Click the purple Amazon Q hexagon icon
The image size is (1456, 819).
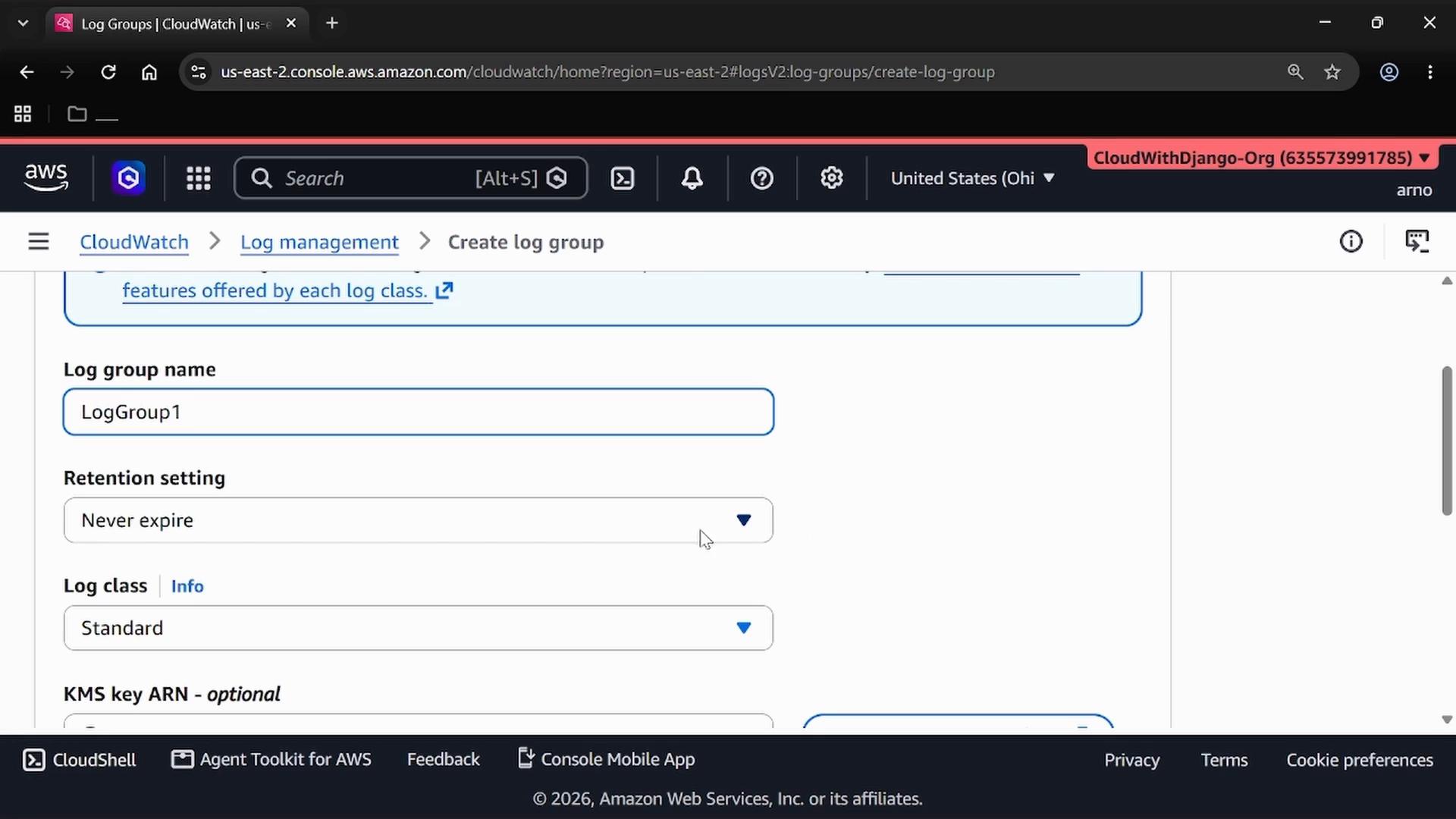coord(128,178)
